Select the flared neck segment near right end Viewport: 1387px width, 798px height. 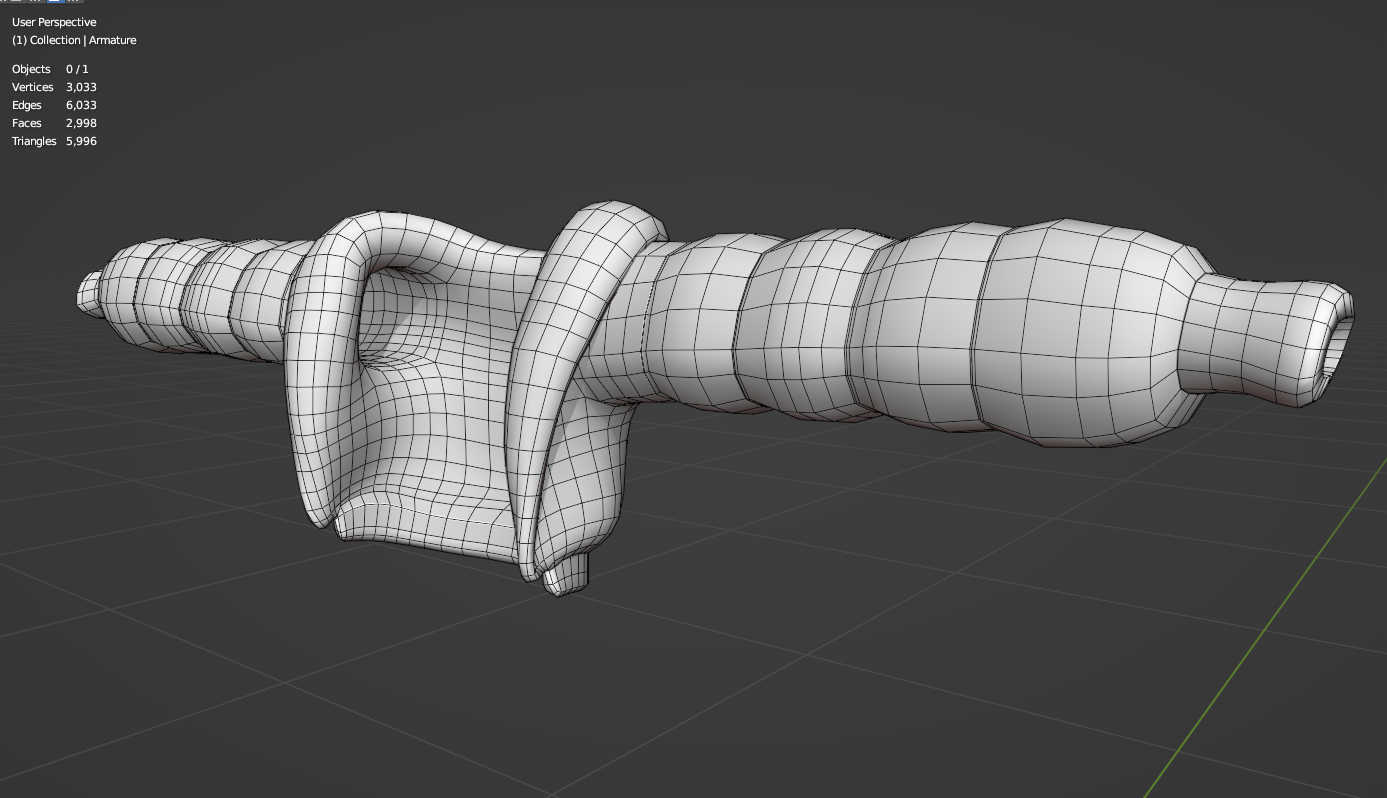[1245, 340]
